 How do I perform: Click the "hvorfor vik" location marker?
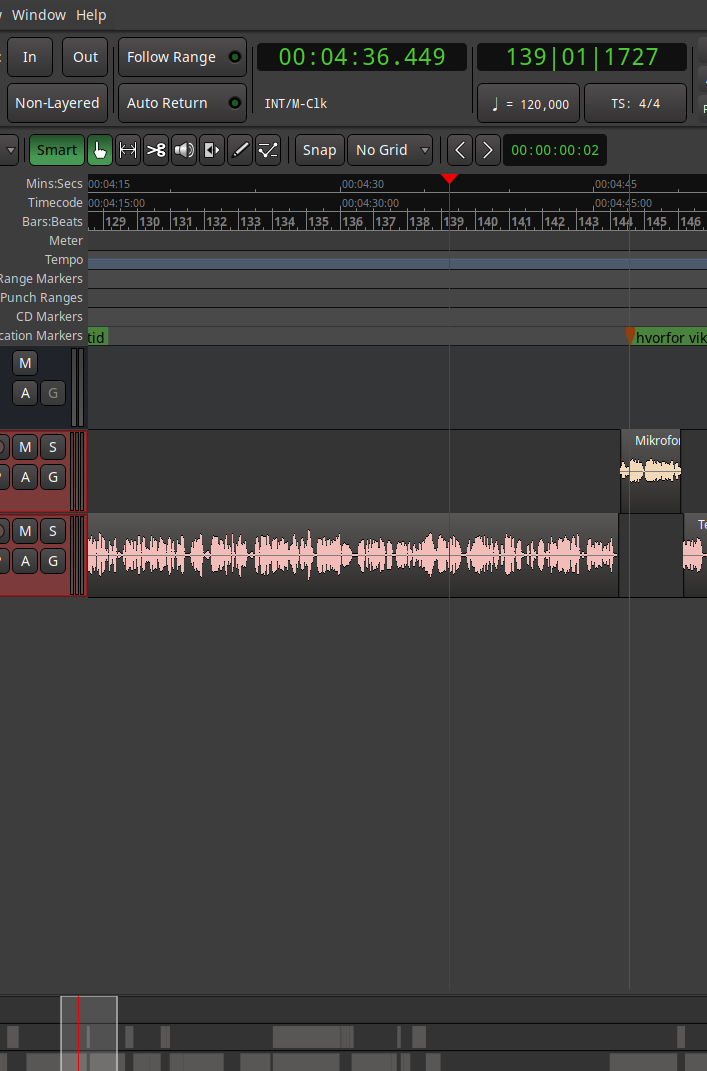tap(669, 338)
